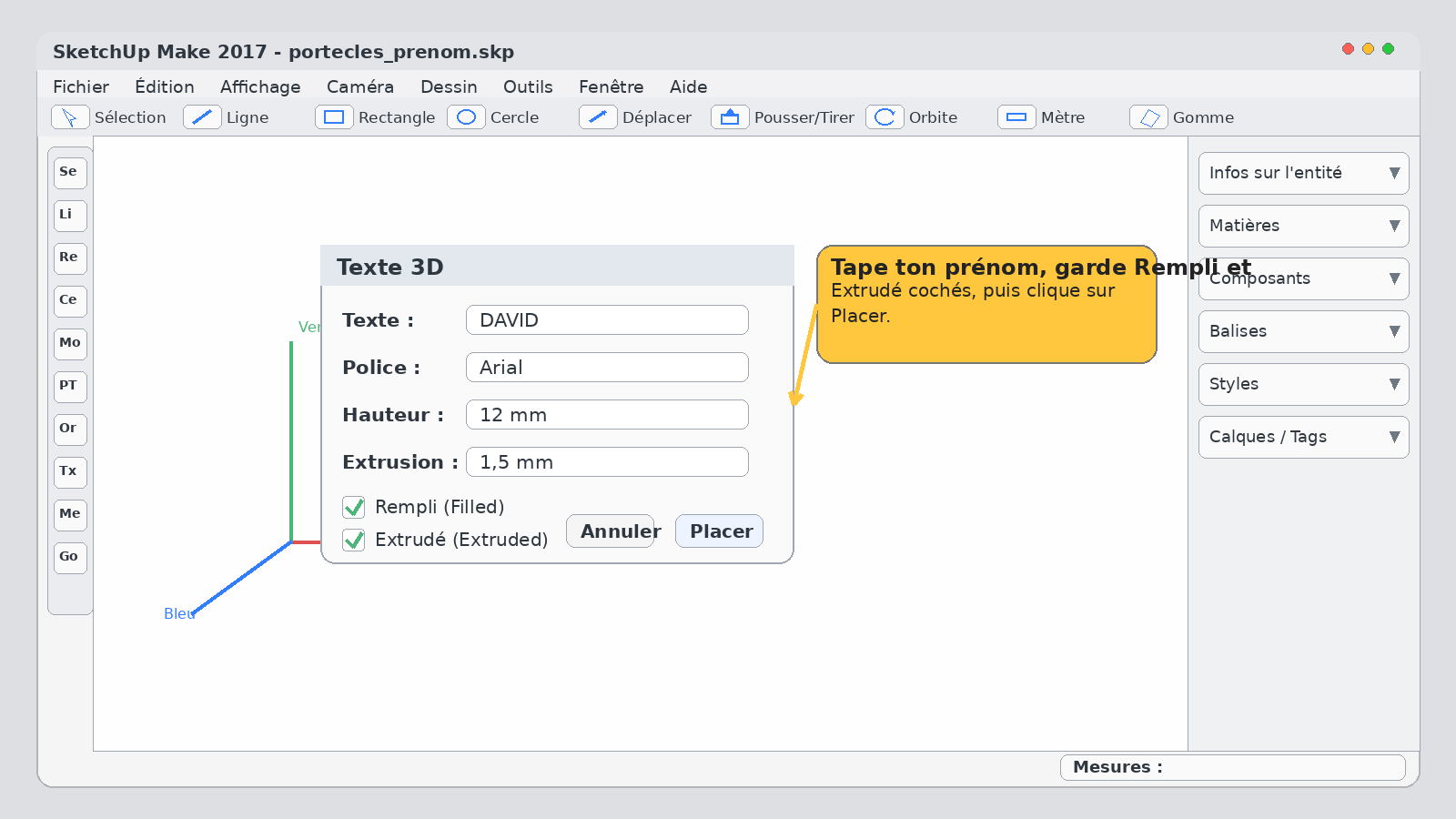The width and height of the screenshot is (1456, 819).
Task: Click the Me button in side palette
Action: pos(70,515)
